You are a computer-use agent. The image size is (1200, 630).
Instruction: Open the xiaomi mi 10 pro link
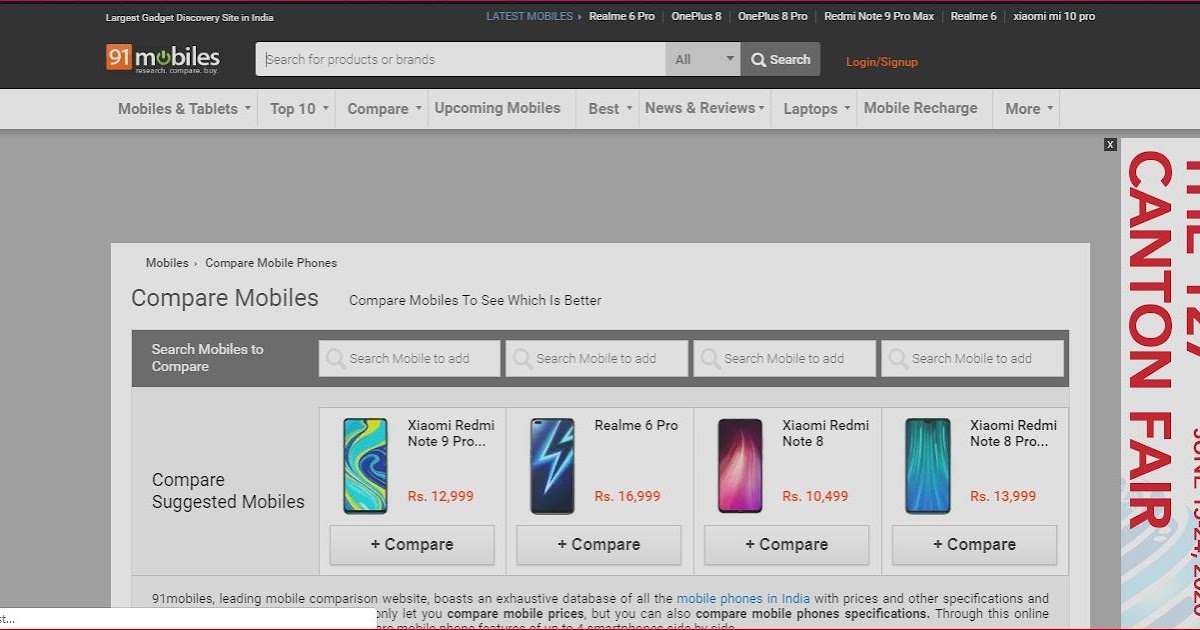(1054, 17)
